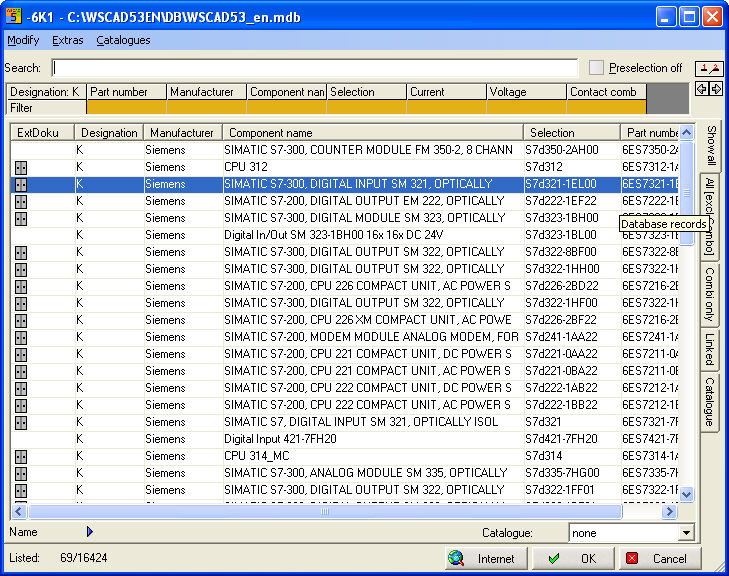Open ExtDoku icon for S7d226-2BD22 row
This screenshot has height=576, width=729.
coord(20,286)
